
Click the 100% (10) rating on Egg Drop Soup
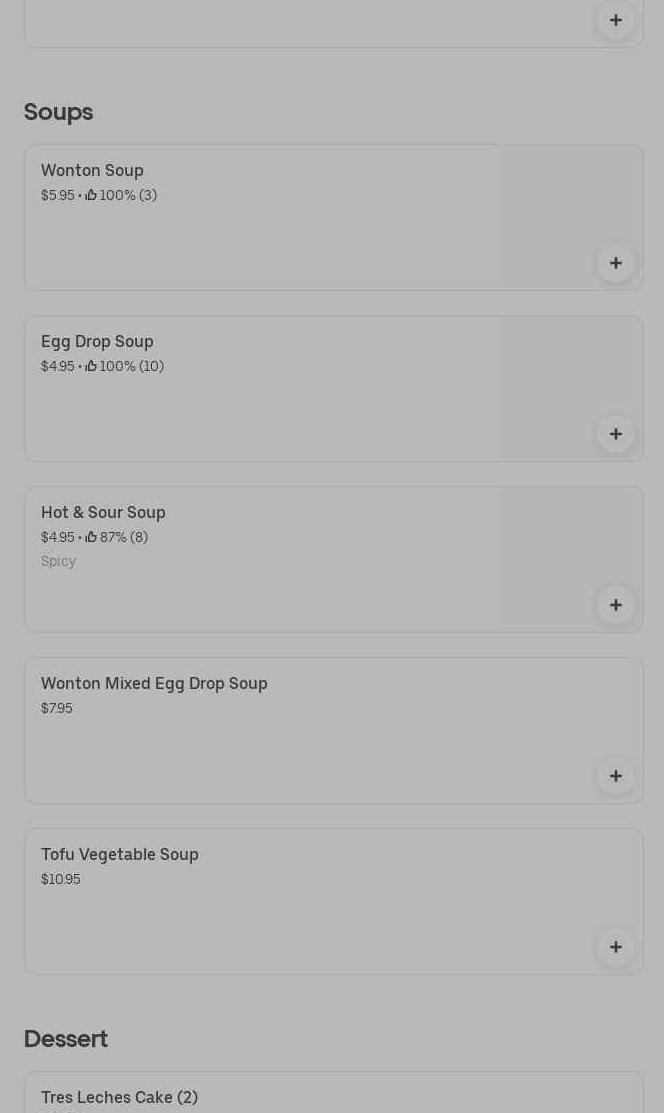coord(131,366)
